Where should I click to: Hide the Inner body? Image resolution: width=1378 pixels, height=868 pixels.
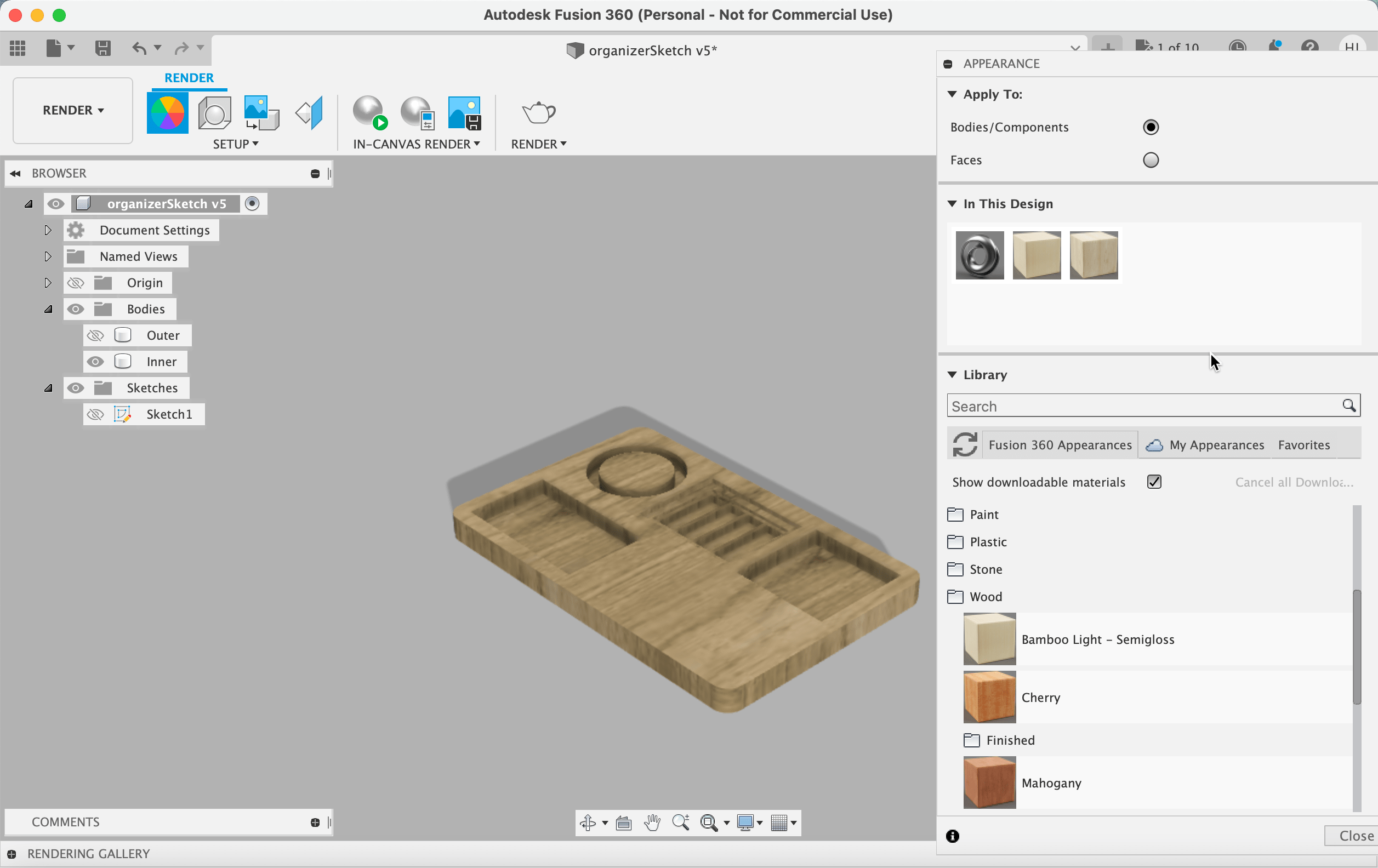[95, 362]
